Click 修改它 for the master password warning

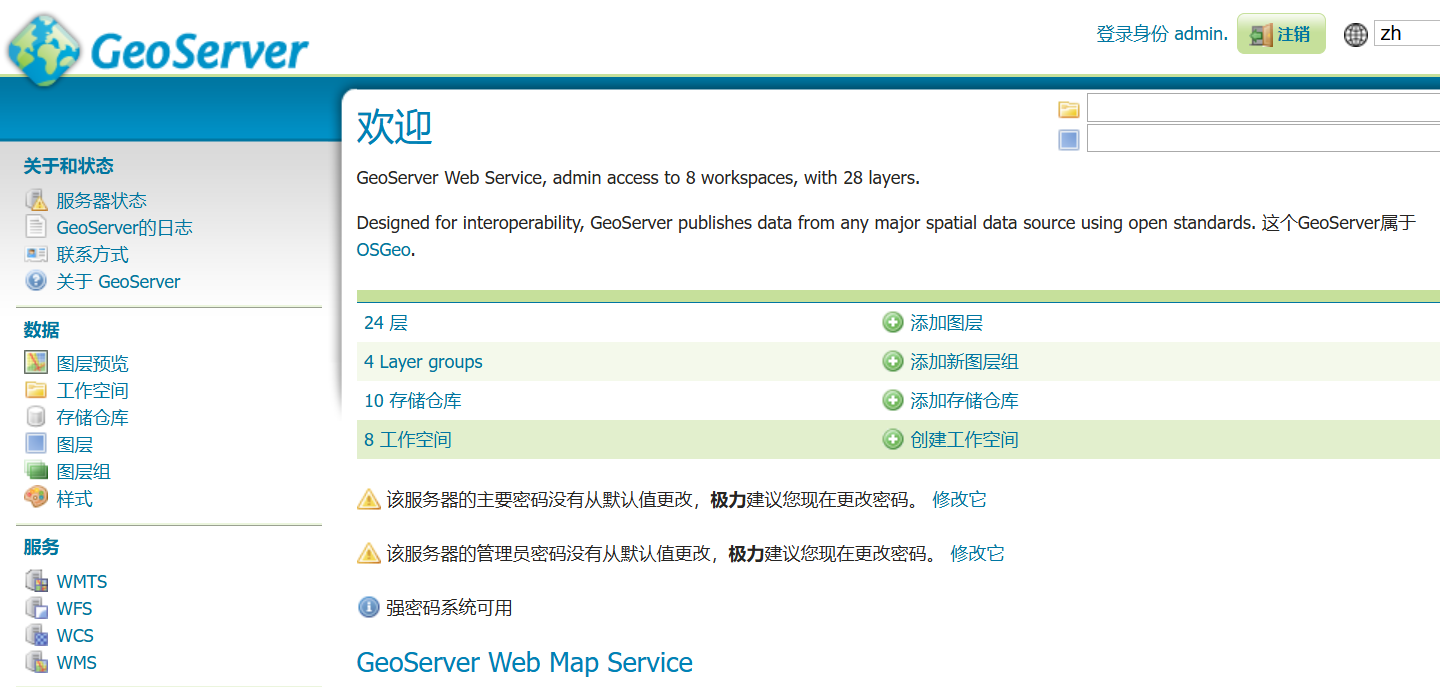click(x=959, y=499)
